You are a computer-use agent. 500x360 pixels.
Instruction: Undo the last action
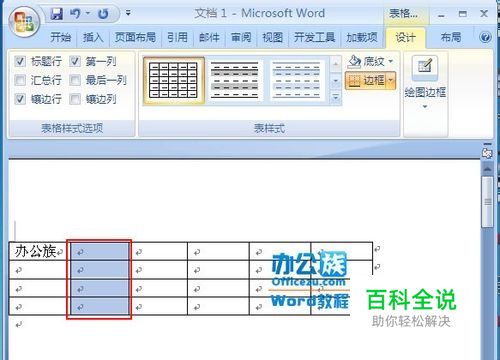pos(75,14)
